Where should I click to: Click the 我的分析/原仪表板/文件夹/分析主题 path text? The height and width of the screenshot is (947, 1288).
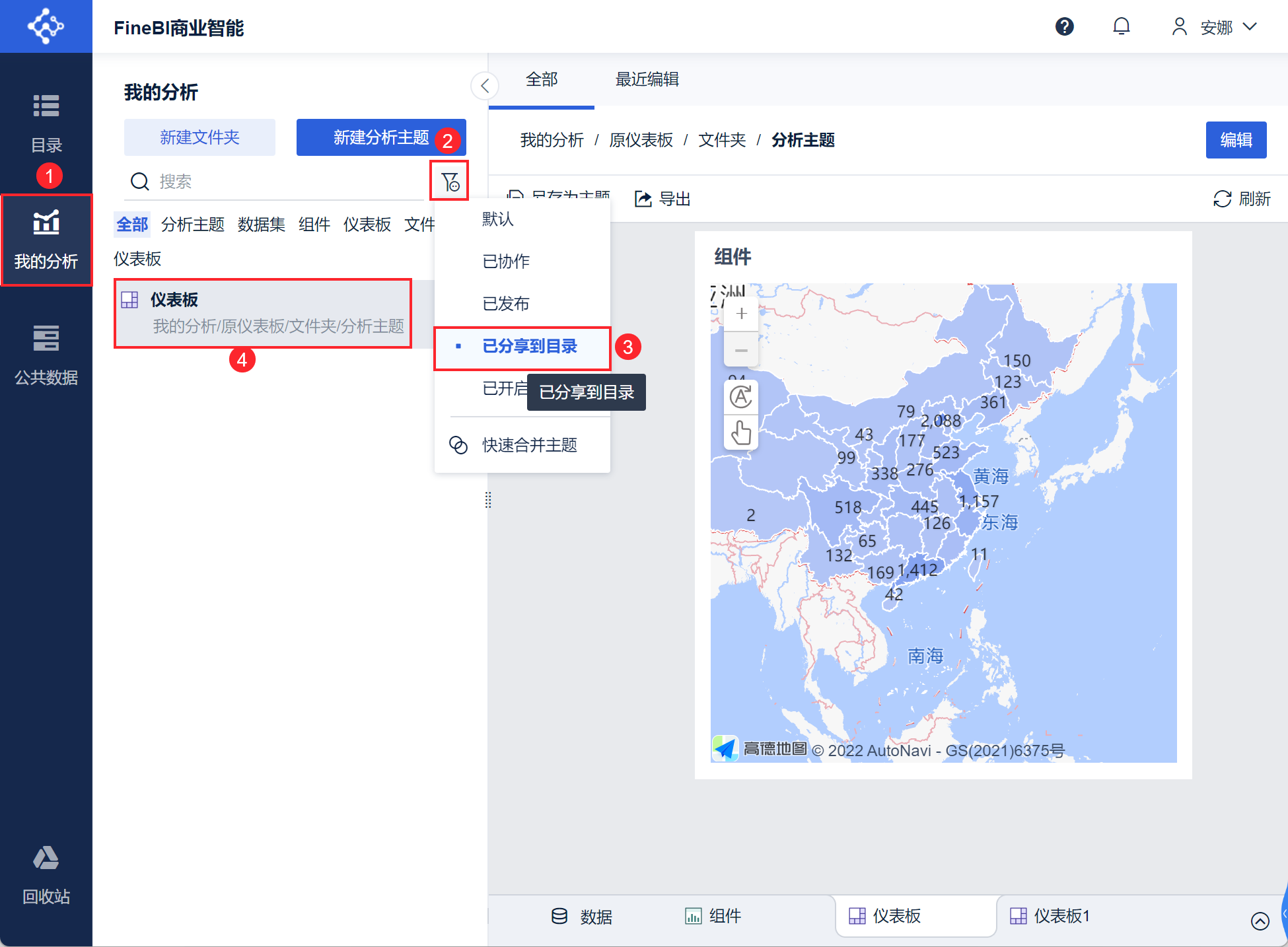click(278, 326)
